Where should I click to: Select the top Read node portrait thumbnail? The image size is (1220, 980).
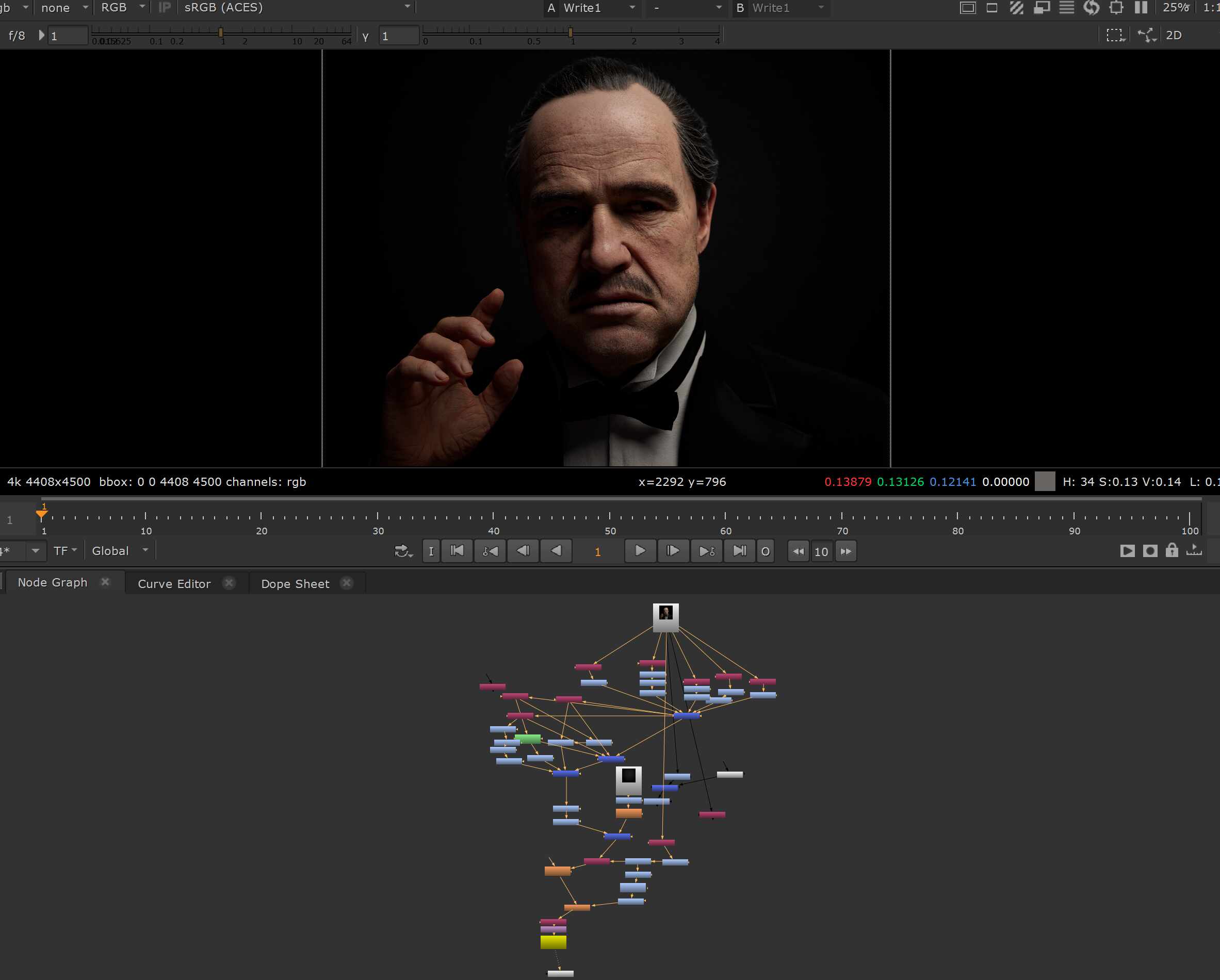[666, 618]
